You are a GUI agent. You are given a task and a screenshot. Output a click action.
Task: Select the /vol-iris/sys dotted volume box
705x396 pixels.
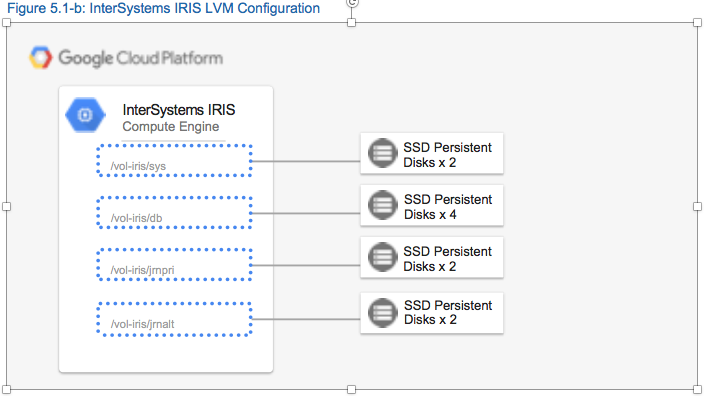tap(174, 160)
